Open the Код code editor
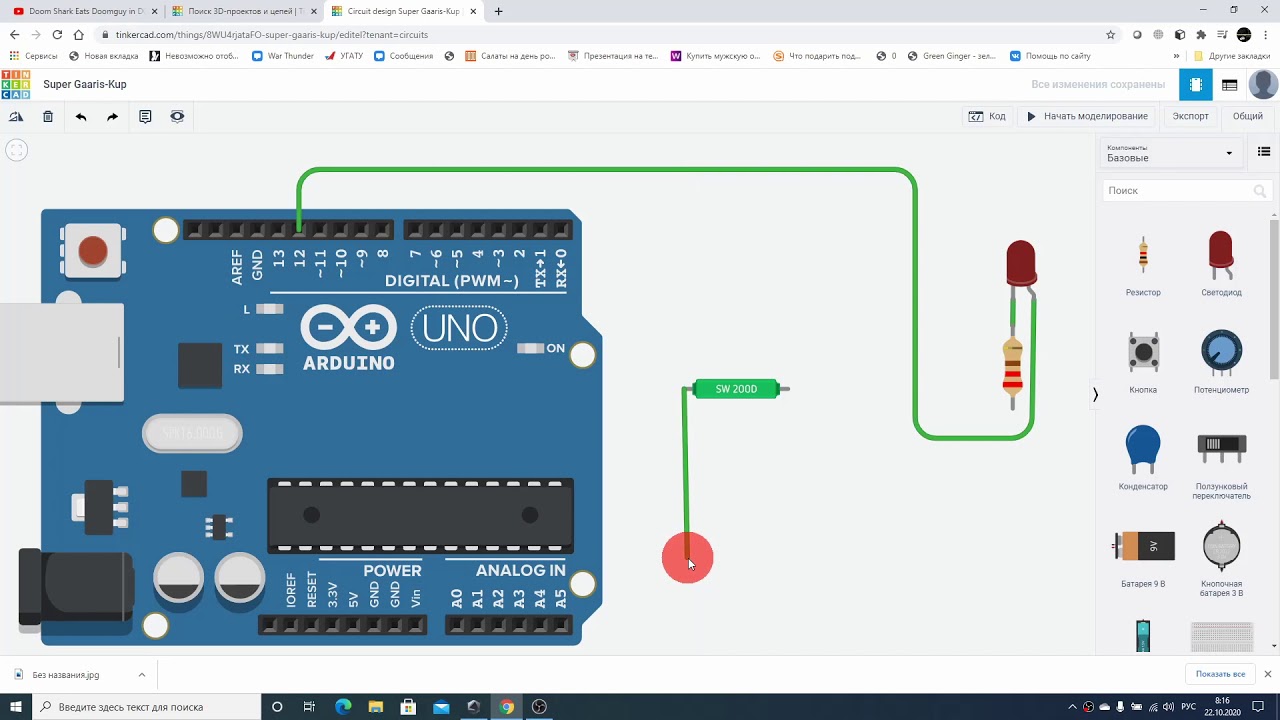The height and width of the screenshot is (720, 1280). point(988,116)
